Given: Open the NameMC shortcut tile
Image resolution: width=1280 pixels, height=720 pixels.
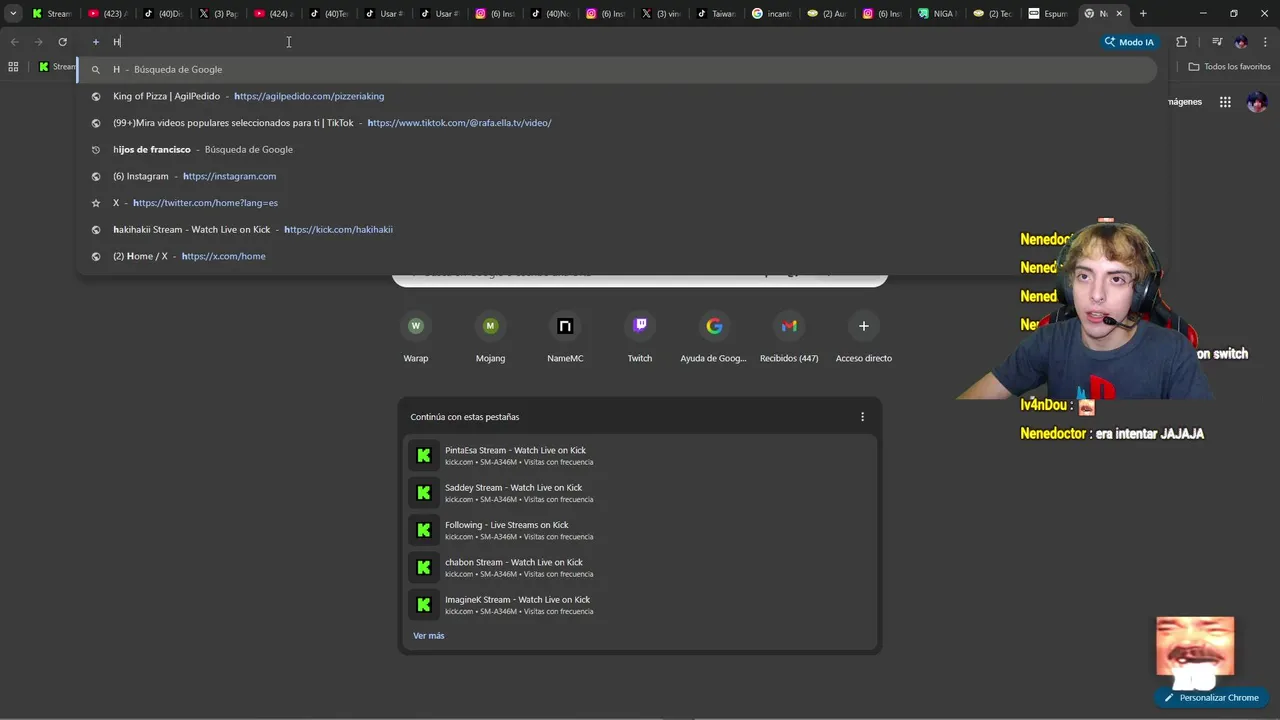Looking at the screenshot, I should [x=565, y=337].
